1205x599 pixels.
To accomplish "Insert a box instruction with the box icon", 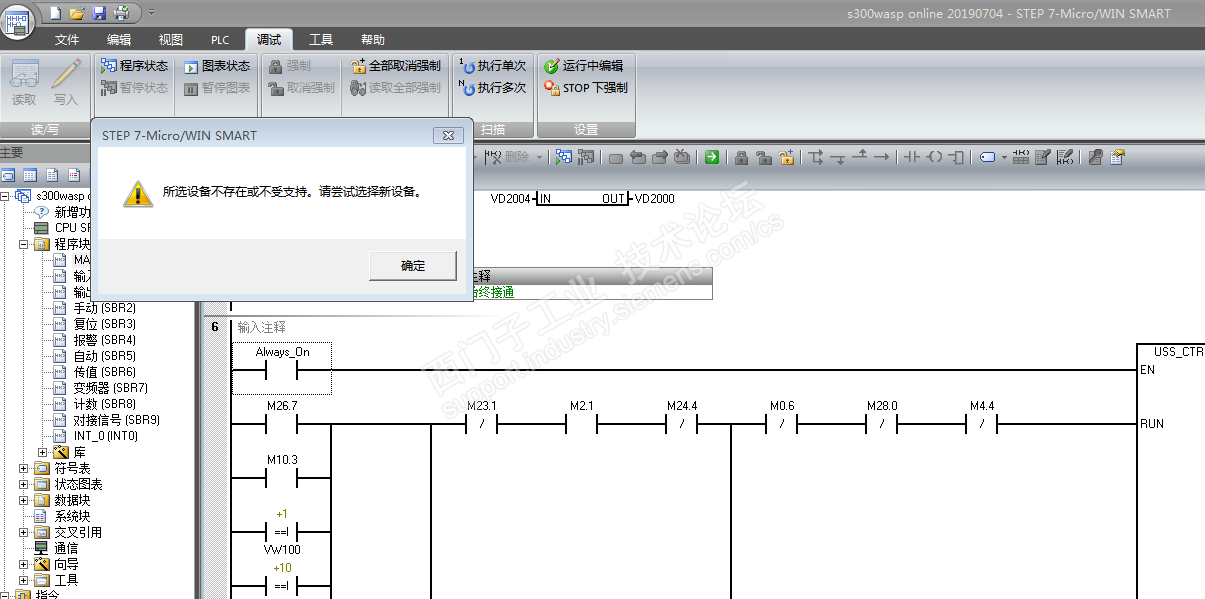I will [x=956, y=157].
